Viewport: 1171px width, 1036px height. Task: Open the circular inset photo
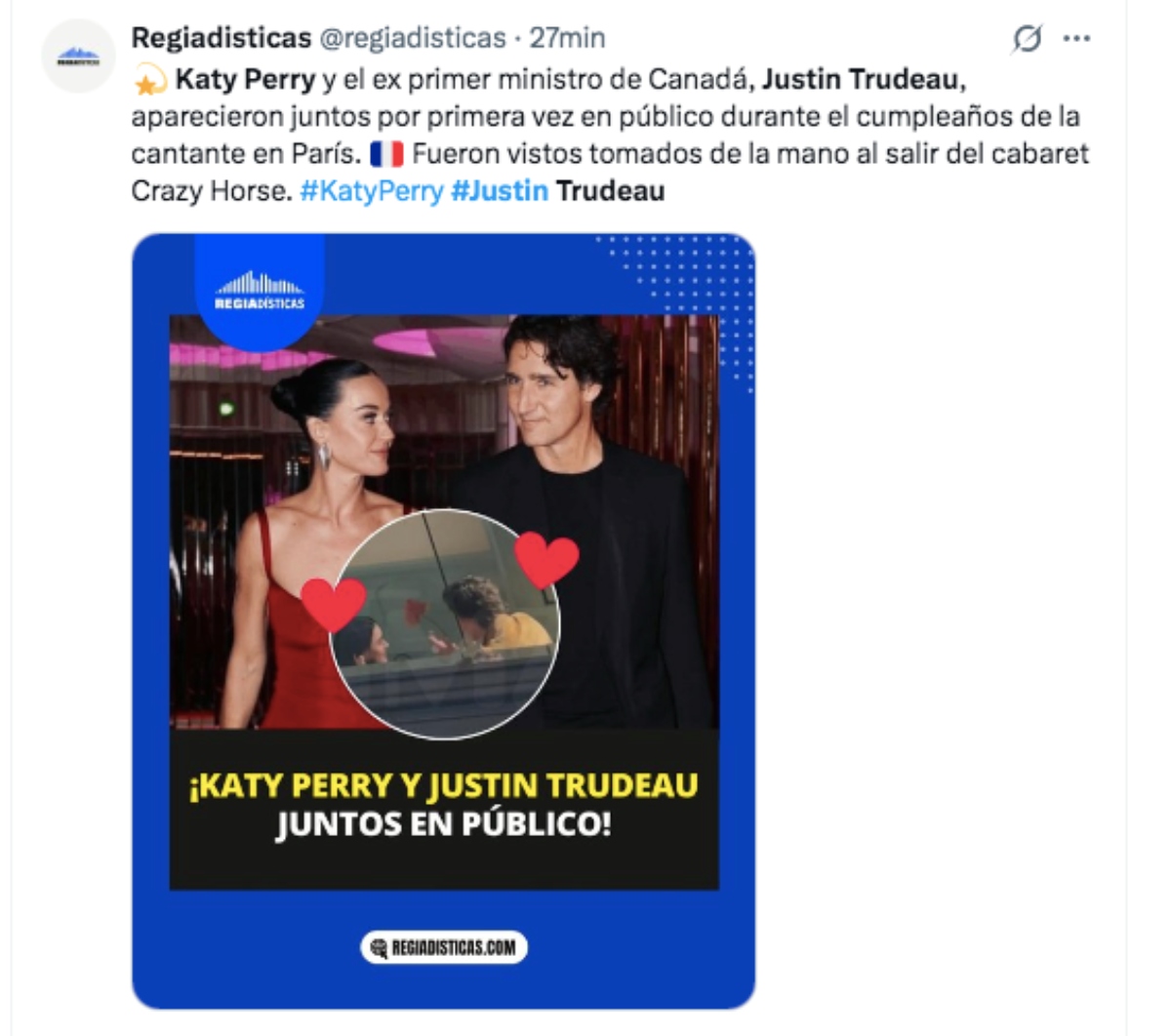pyautogui.click(x=445, y=624)
